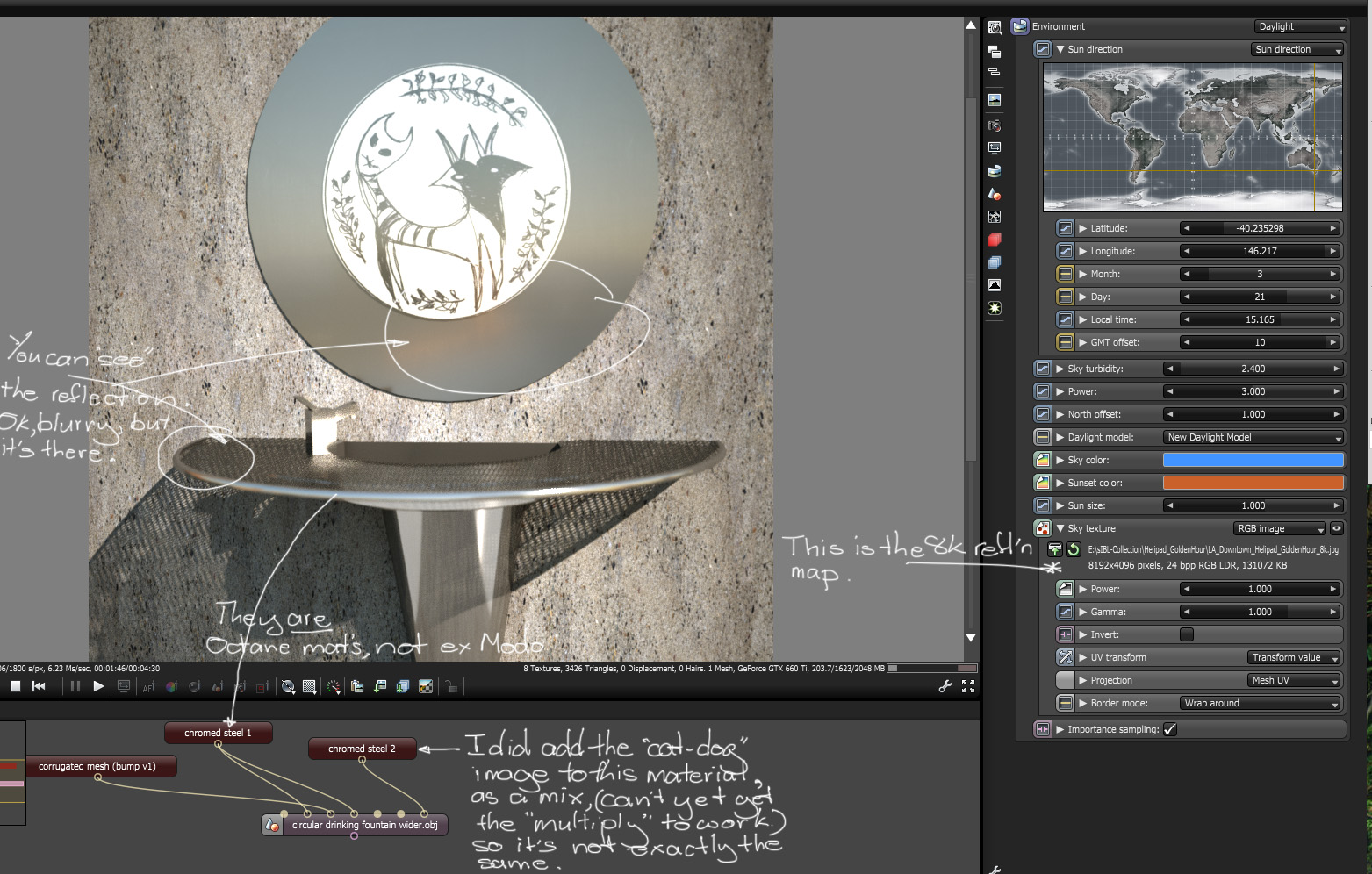
Task: Click the fullscreen arrows icon below the viewport
Action: (x=968, y=686)
